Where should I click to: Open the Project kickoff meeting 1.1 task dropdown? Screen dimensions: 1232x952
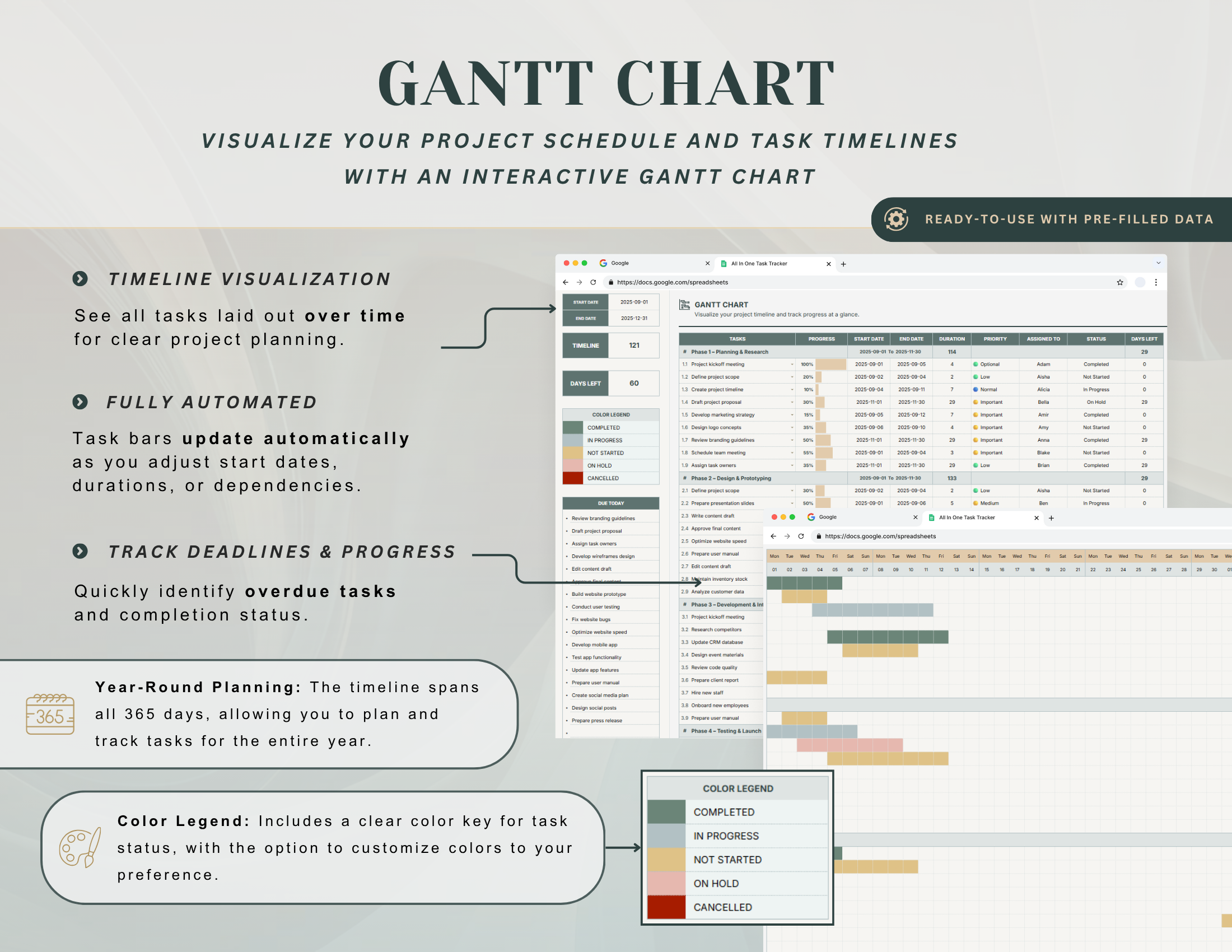[792, 365]
